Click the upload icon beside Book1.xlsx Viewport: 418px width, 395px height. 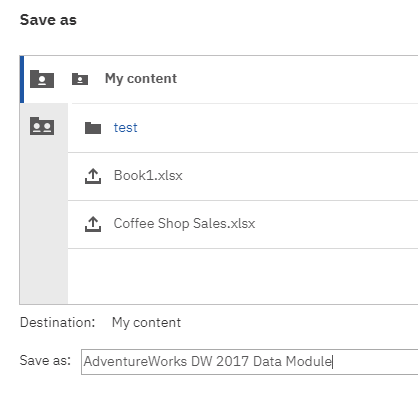pyautogui.click(x=93, y=176)
